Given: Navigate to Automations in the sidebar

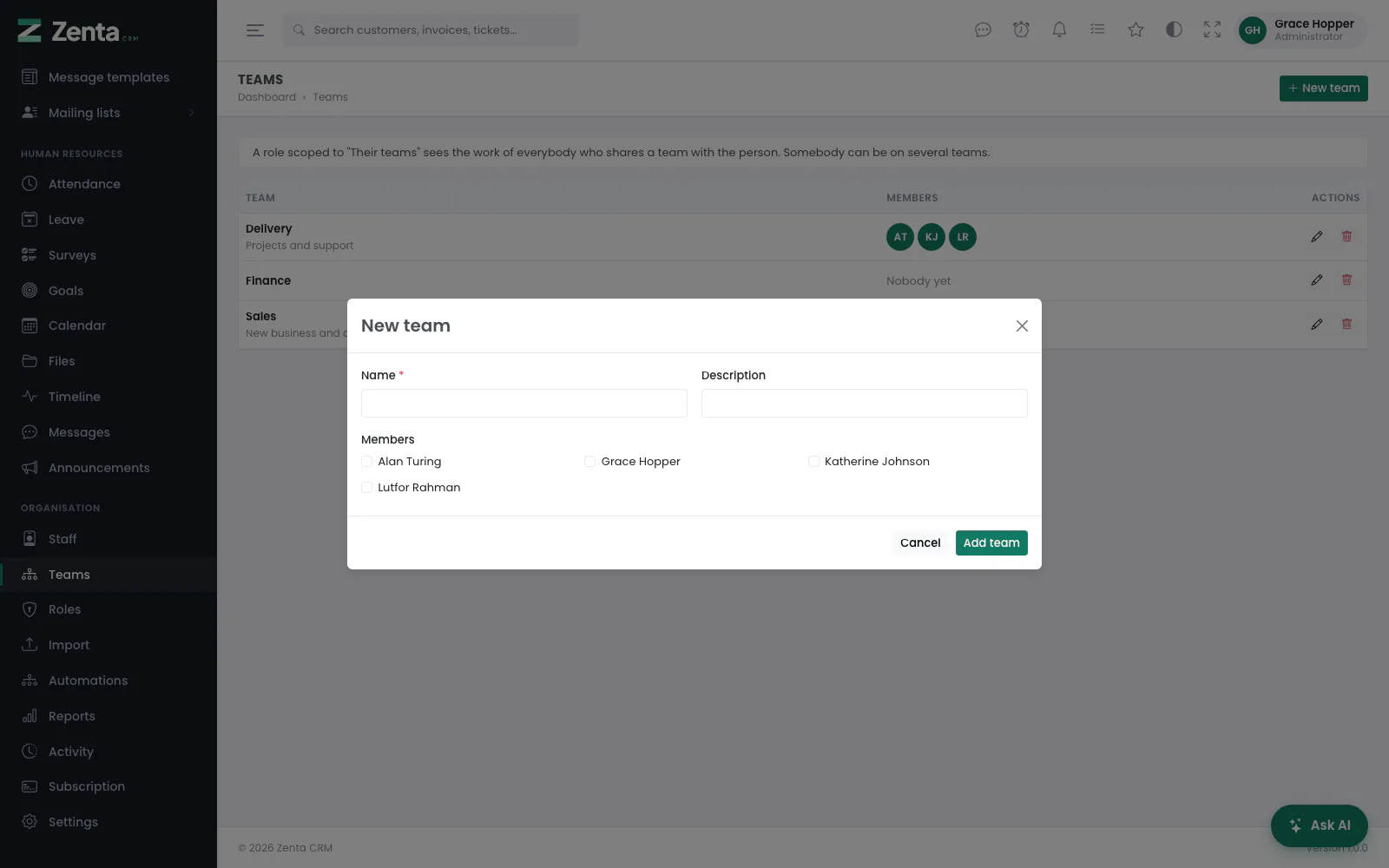Looking at the screenshot, I should [x=109, y=681].
